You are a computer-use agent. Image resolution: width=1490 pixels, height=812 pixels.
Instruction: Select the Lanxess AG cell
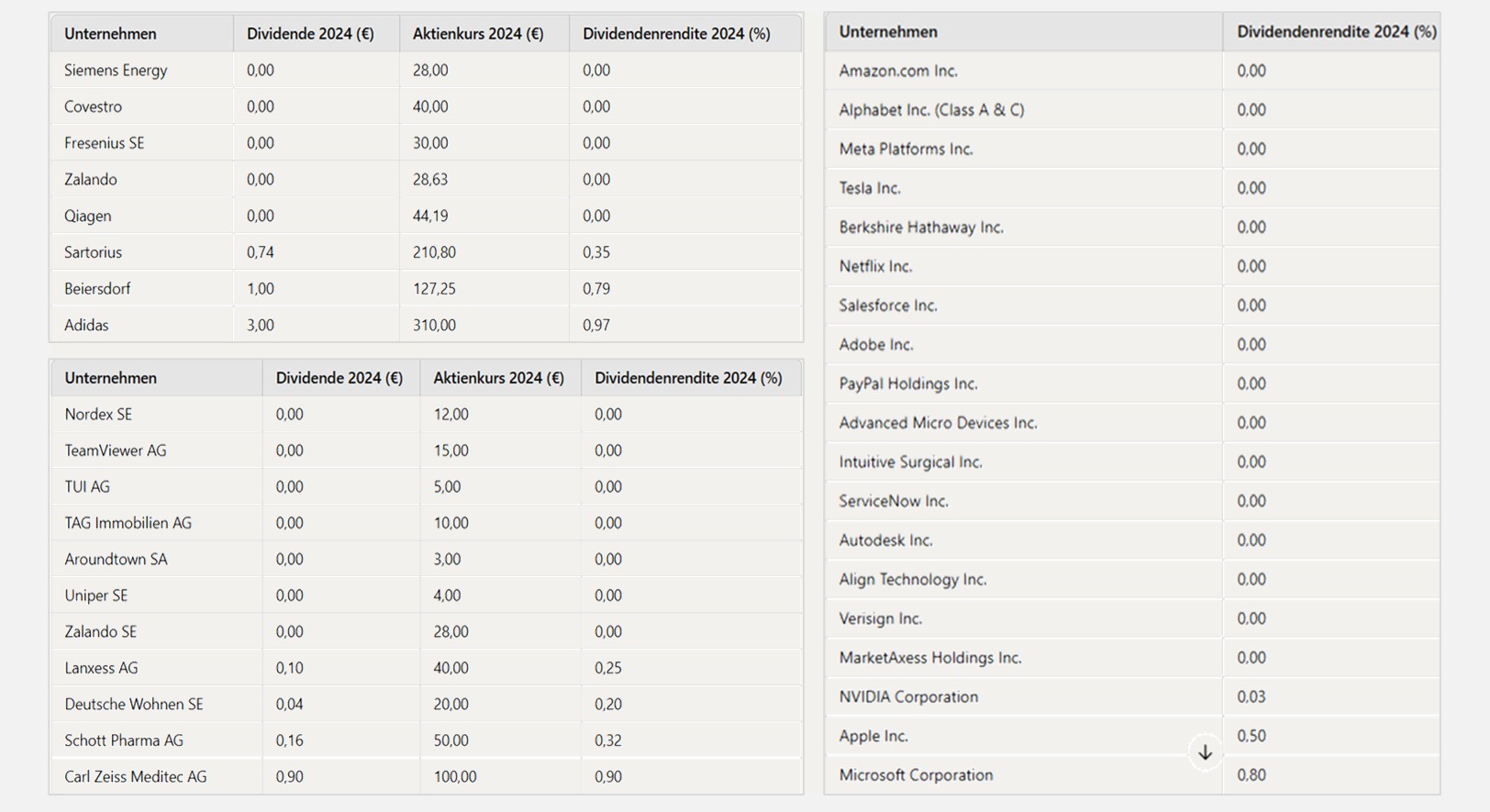pos(101,668)
